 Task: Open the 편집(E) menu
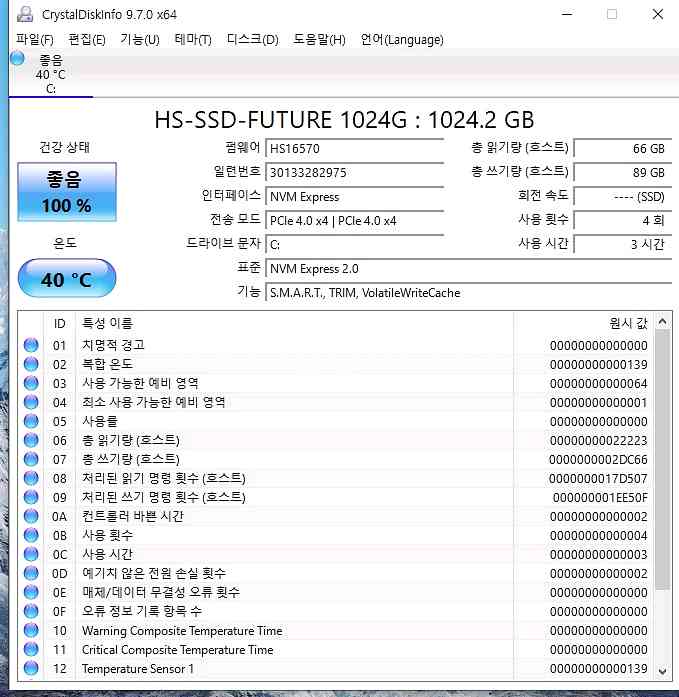click(87, 40)
